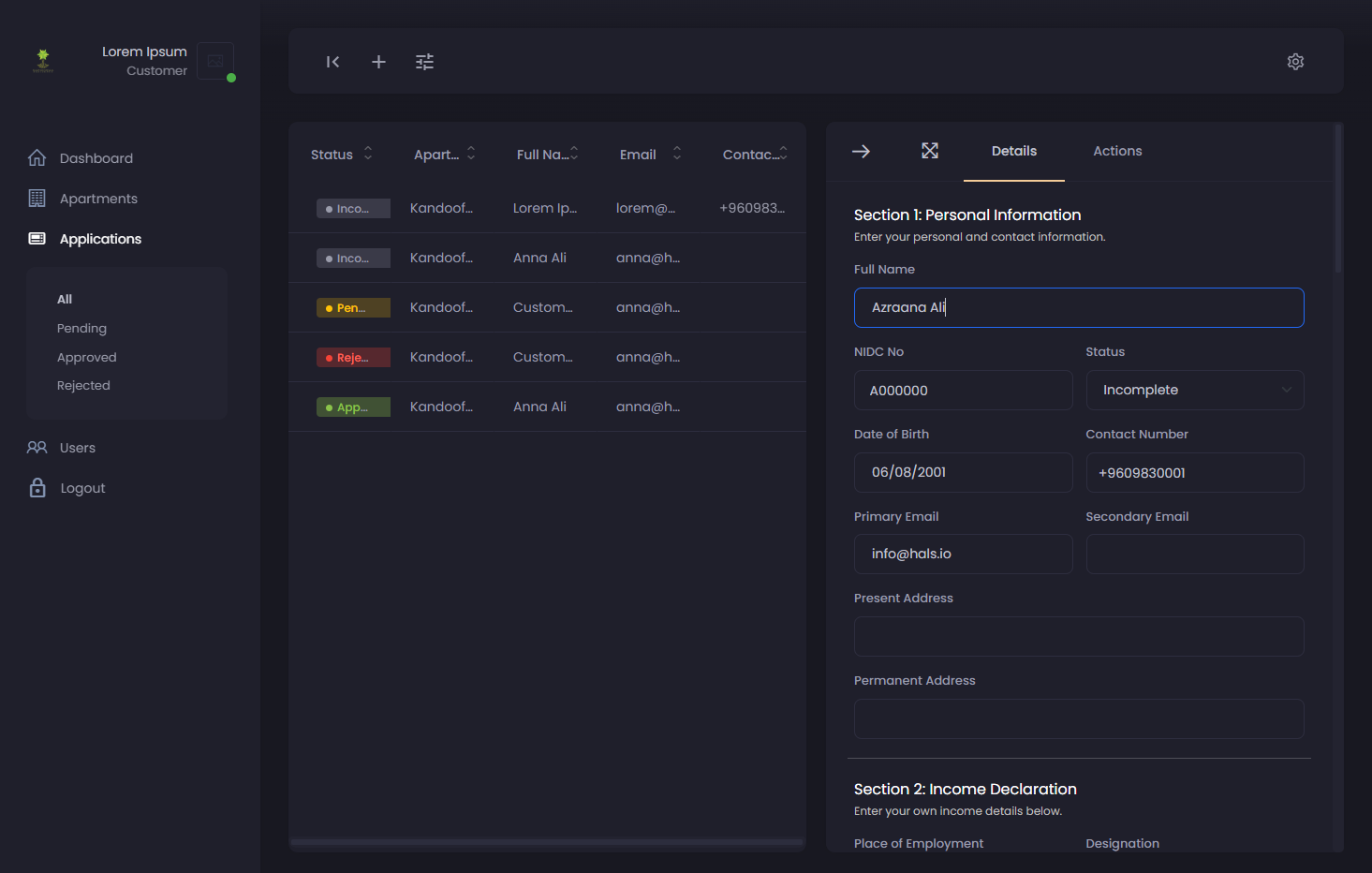Select Anna Ali in the Approved row
This screenshot has width=1372, height=873.
coord(539,407)
